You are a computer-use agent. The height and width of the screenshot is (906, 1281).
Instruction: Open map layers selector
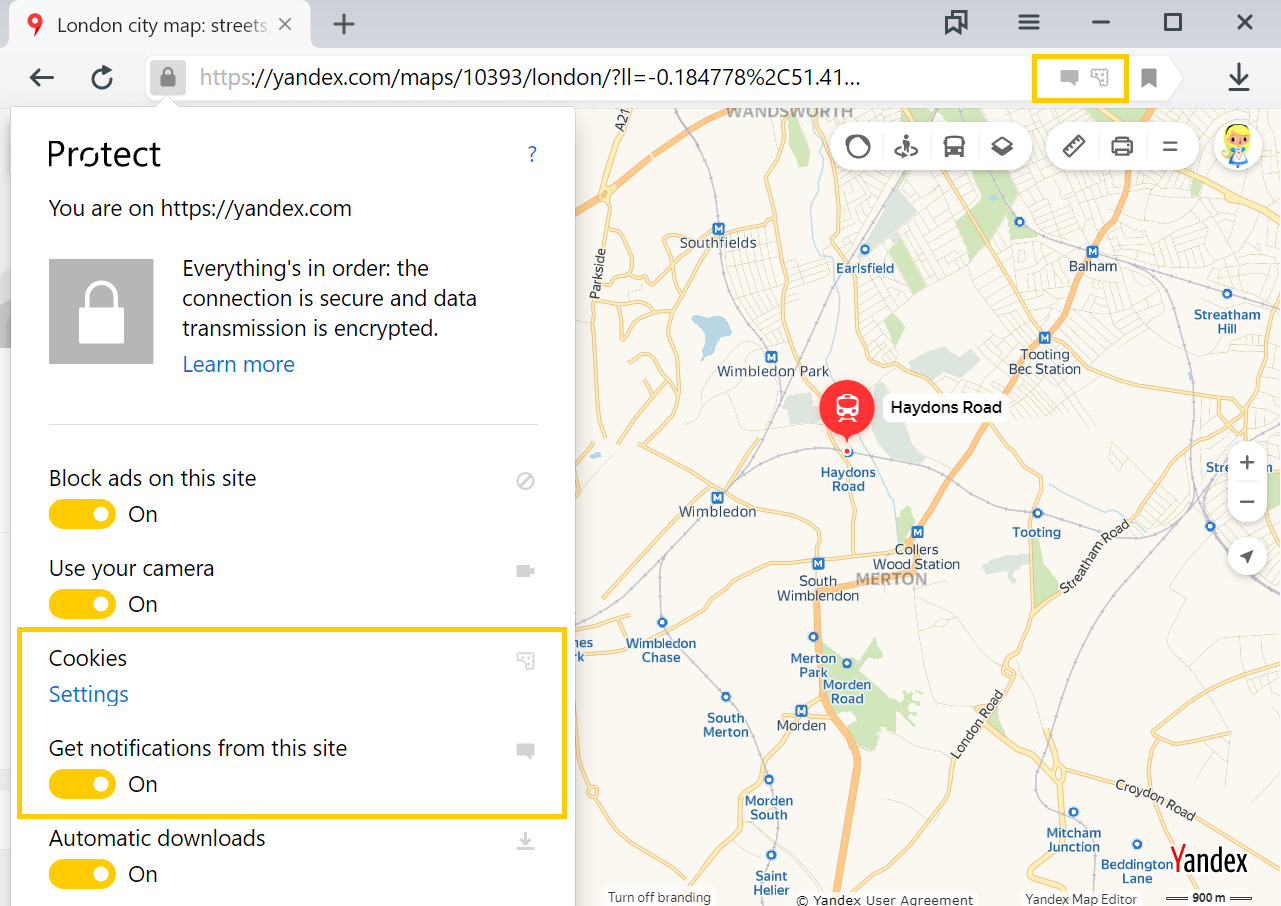pos(1002,147)
